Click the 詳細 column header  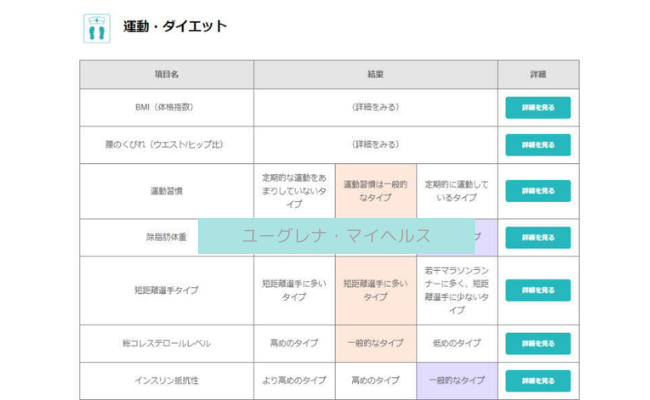click(x=538, y=75)
